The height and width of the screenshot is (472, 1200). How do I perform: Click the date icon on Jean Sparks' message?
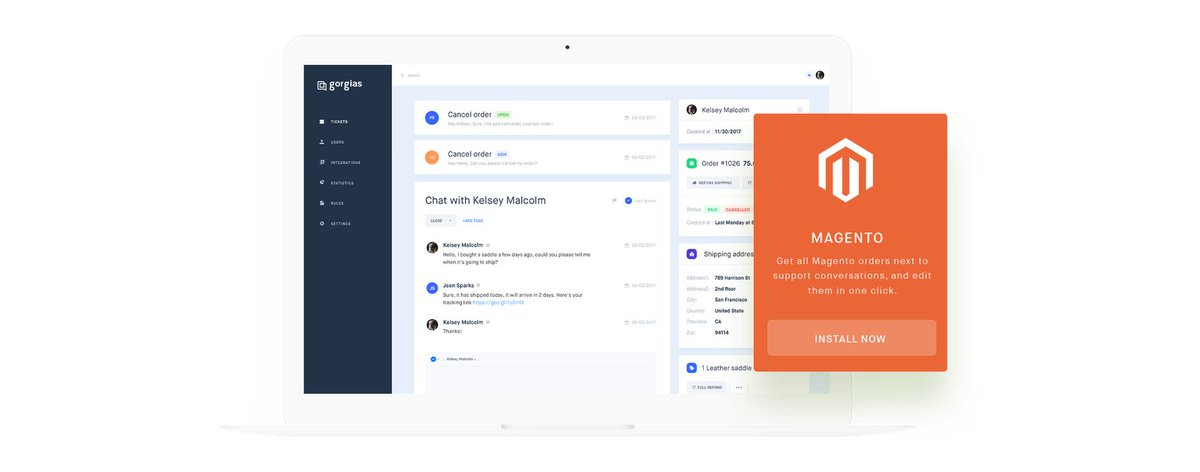(627, 286)
